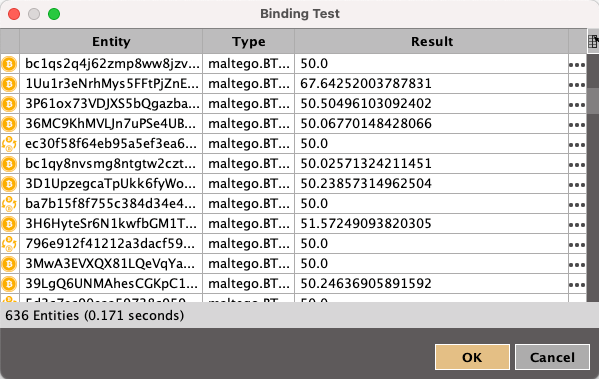Select entity cell 3MwA3EVXQX81LQeVqYa...
This screenshot has height=379, width=599.
(x=111, y=264)
